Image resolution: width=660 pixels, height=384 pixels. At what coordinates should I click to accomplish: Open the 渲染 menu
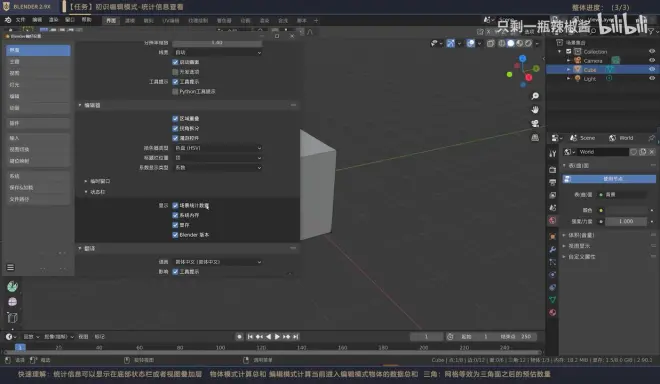[x=53, y=20]
